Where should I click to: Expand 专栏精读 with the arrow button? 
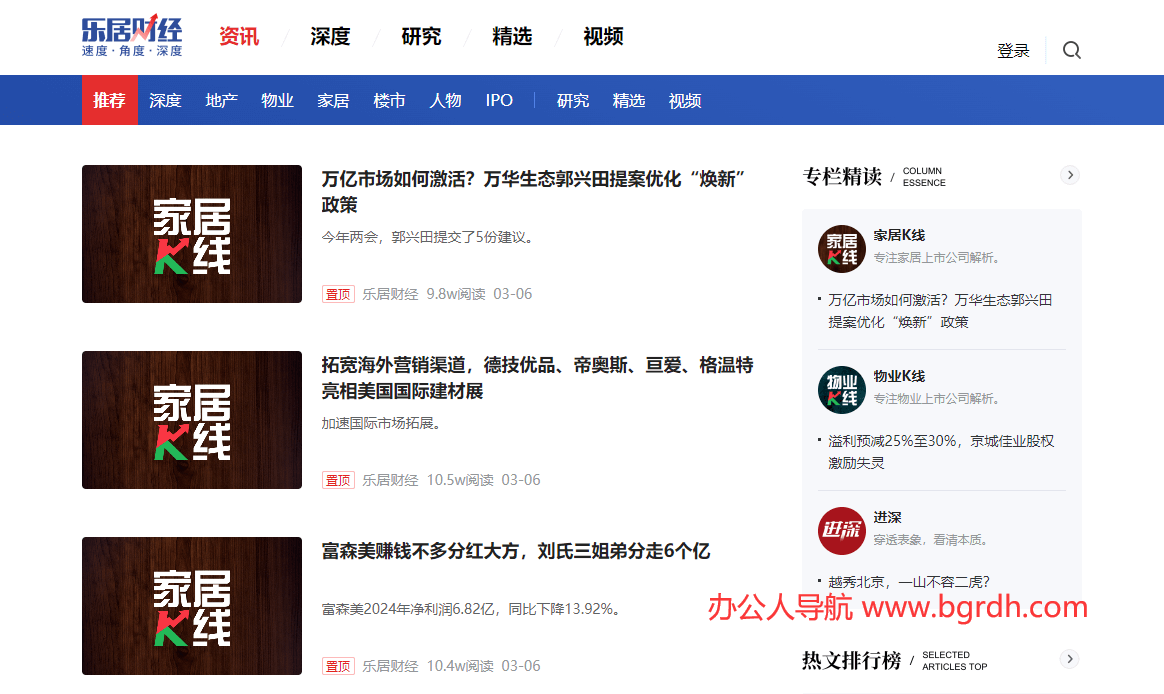click(1070, 175)
